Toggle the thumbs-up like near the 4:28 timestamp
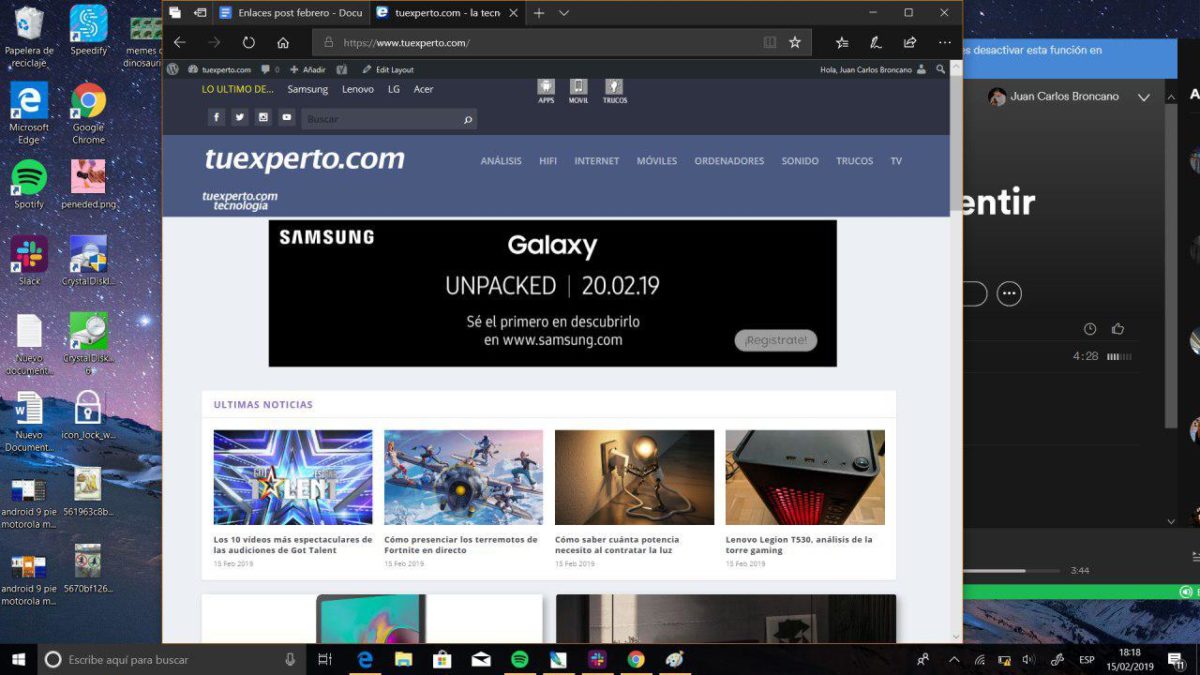This screenshot has width=1200, height=675. (1117, 328)
